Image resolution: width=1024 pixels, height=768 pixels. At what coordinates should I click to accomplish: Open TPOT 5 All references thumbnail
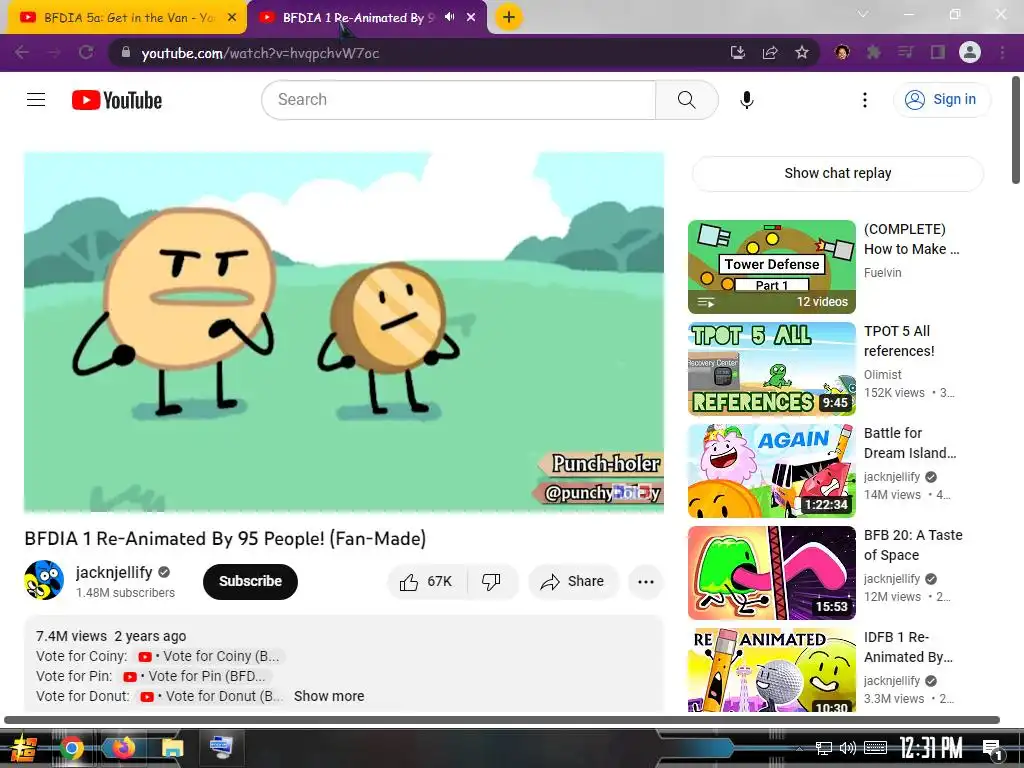pyautogui.click(x=771, y=368)
